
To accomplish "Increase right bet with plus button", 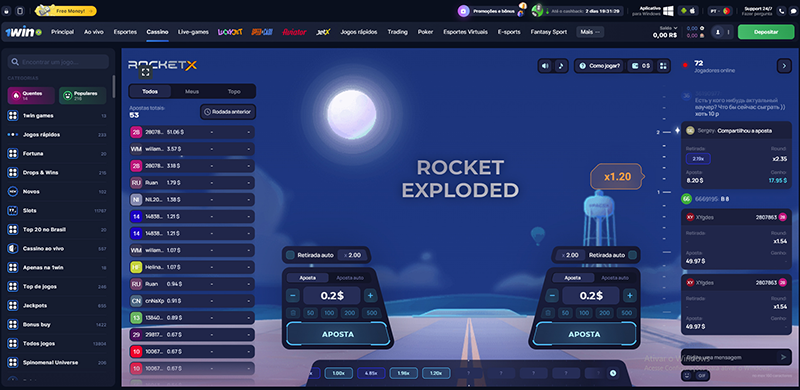I will pyautogui.click(x=630, y=295).
